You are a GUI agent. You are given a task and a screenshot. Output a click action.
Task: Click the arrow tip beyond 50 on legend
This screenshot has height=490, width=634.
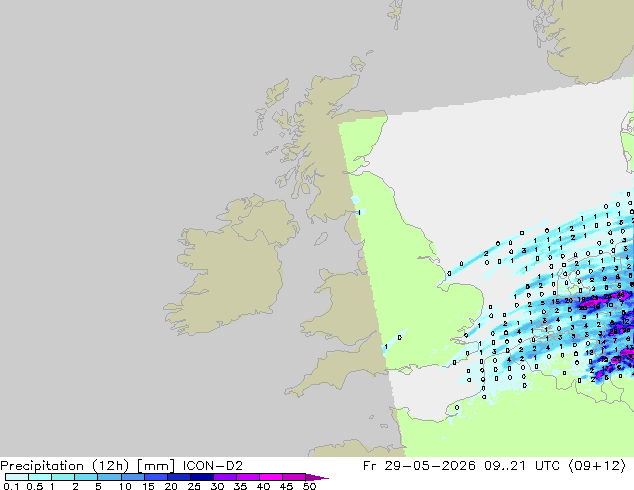point(317,477)
